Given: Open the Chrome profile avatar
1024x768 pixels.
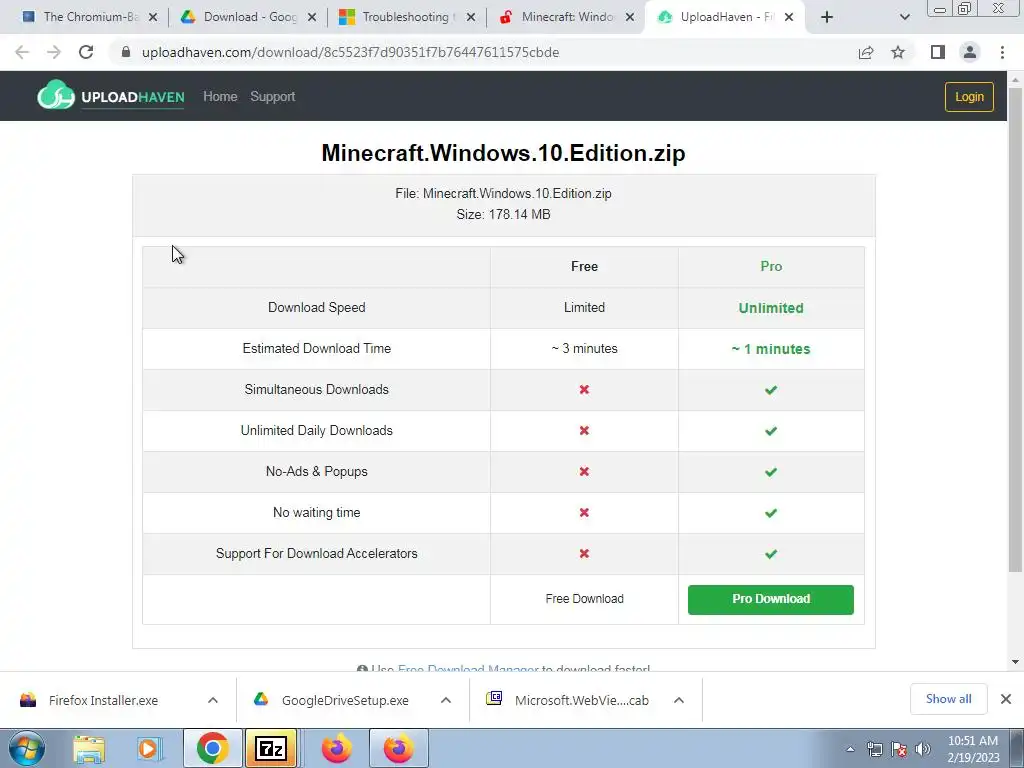Looking at the screenshot, I should point(970,52).
